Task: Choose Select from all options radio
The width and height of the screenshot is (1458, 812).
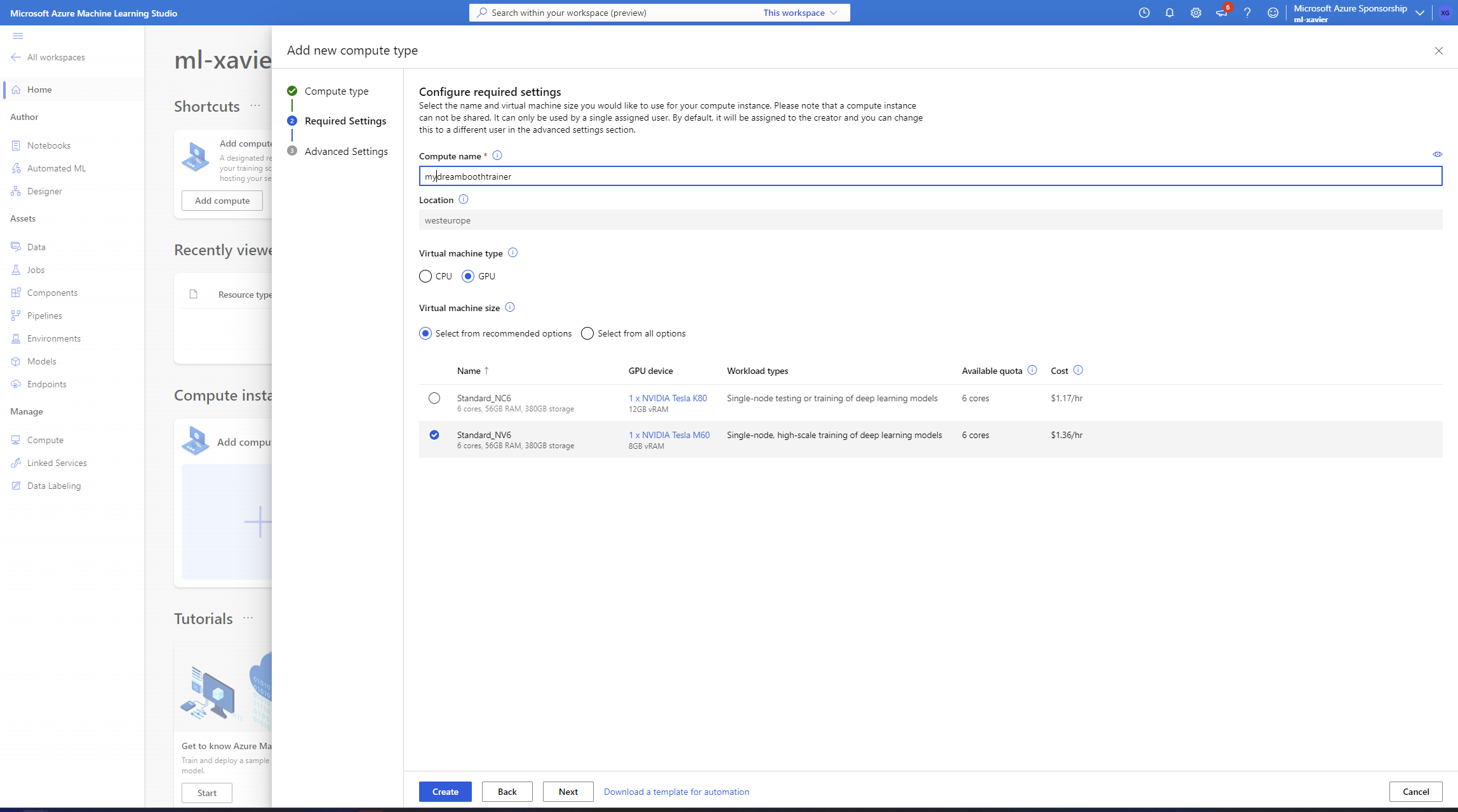Action: (587, 333)
